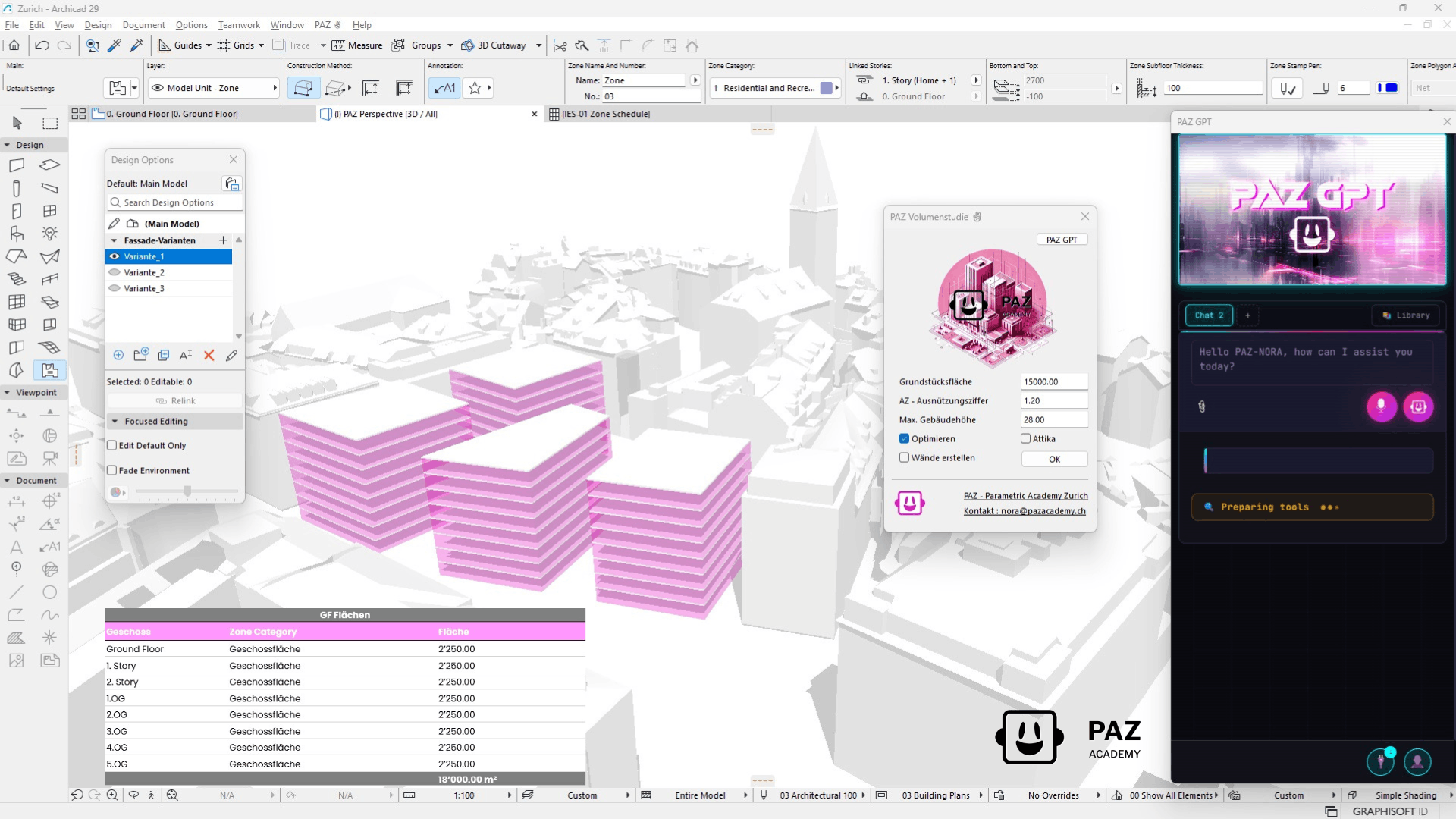Hide Variante_1 using its eye icon
The height and width of the screenshot is (819, 1456).
(x=115, y=256)
